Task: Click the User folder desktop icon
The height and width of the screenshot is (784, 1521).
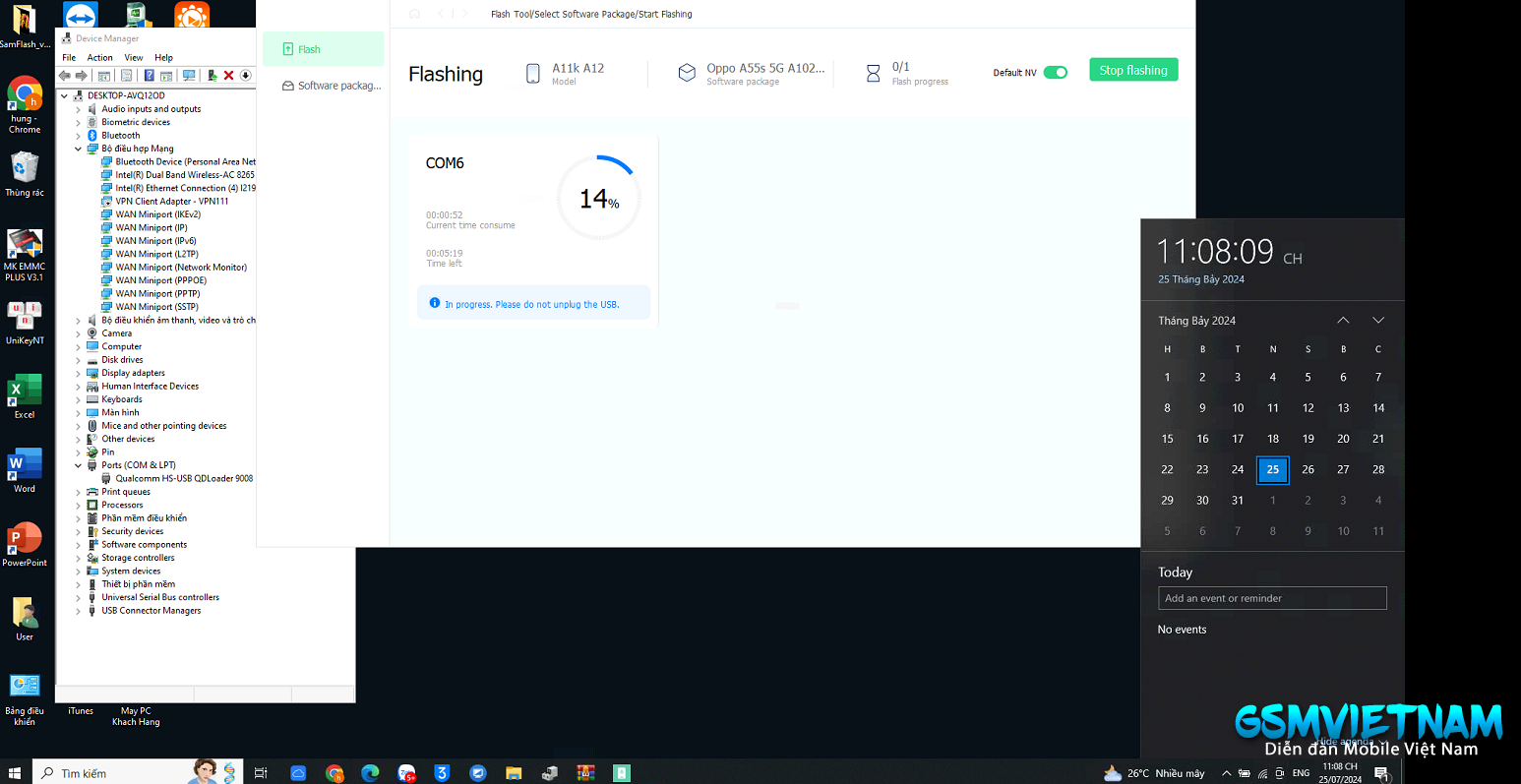Action: [x=25, y=619]
